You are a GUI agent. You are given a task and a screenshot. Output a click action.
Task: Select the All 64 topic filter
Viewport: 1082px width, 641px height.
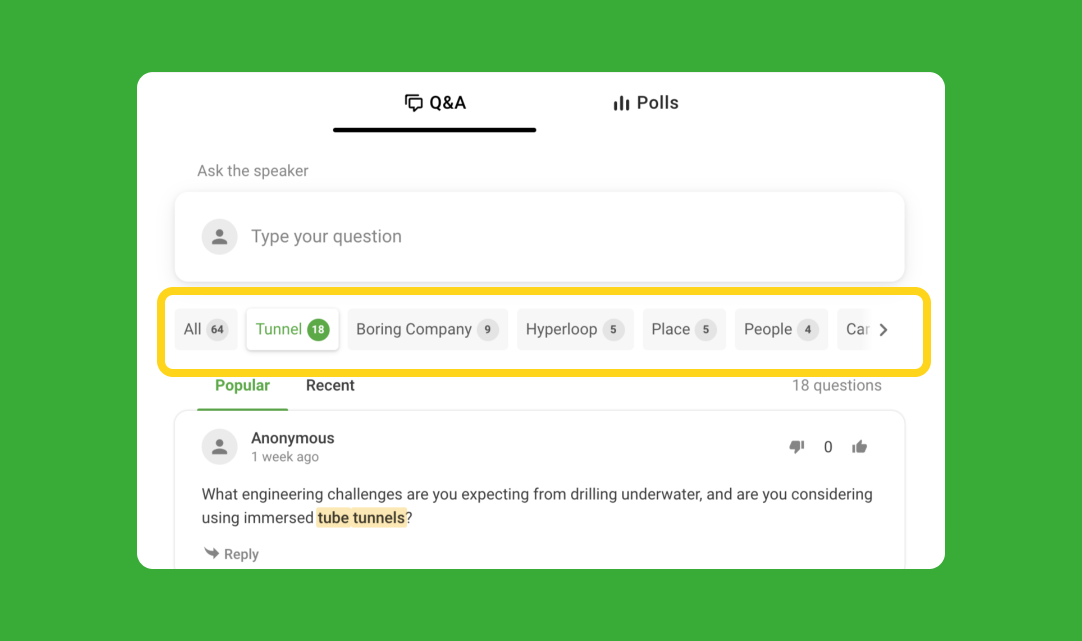click(x=206, y=329)
